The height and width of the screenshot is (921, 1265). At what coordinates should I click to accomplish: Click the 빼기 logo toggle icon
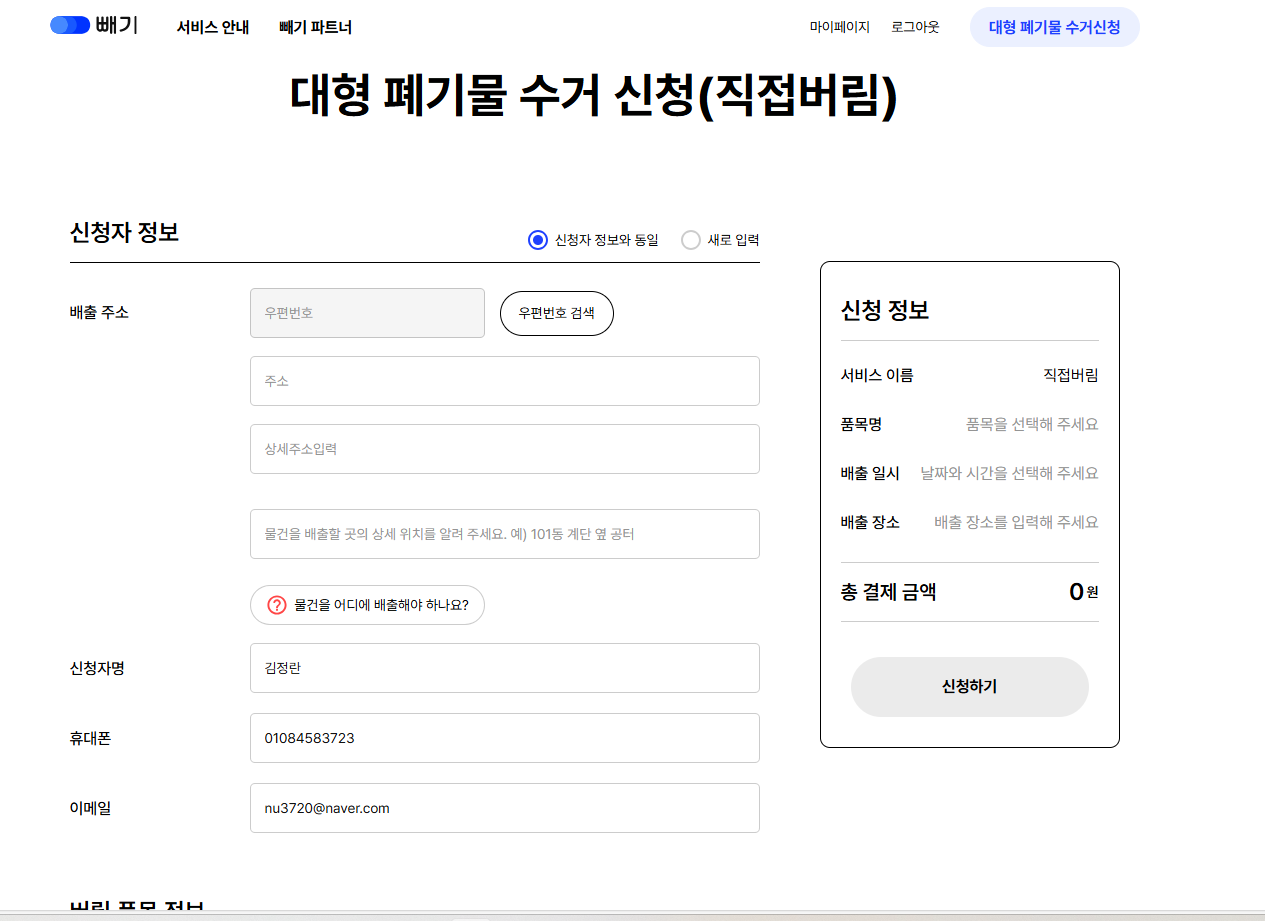pos(69,24)
